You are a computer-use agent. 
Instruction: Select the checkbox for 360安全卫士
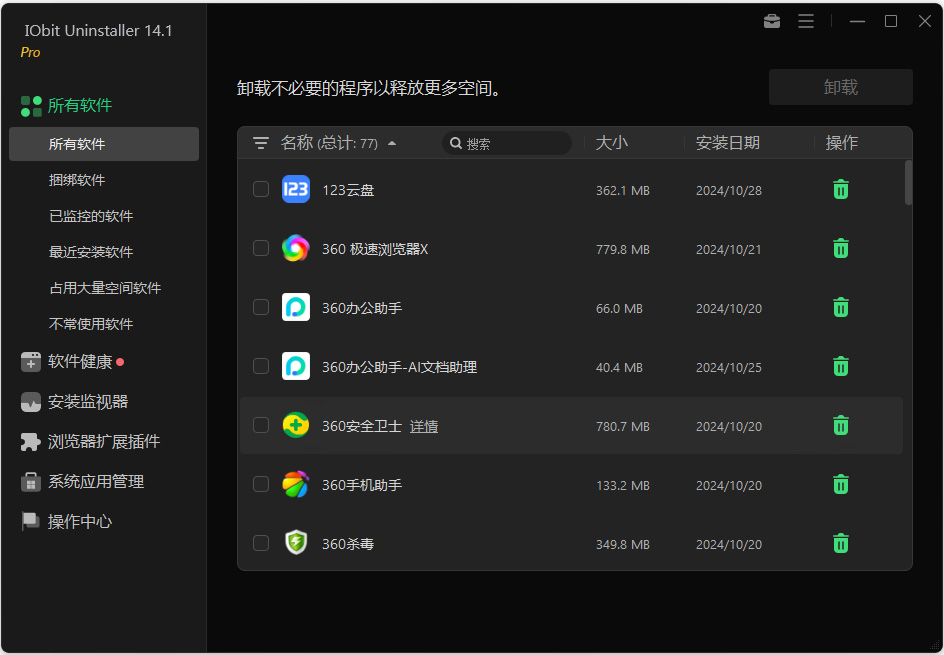click(x=261, y=425)
